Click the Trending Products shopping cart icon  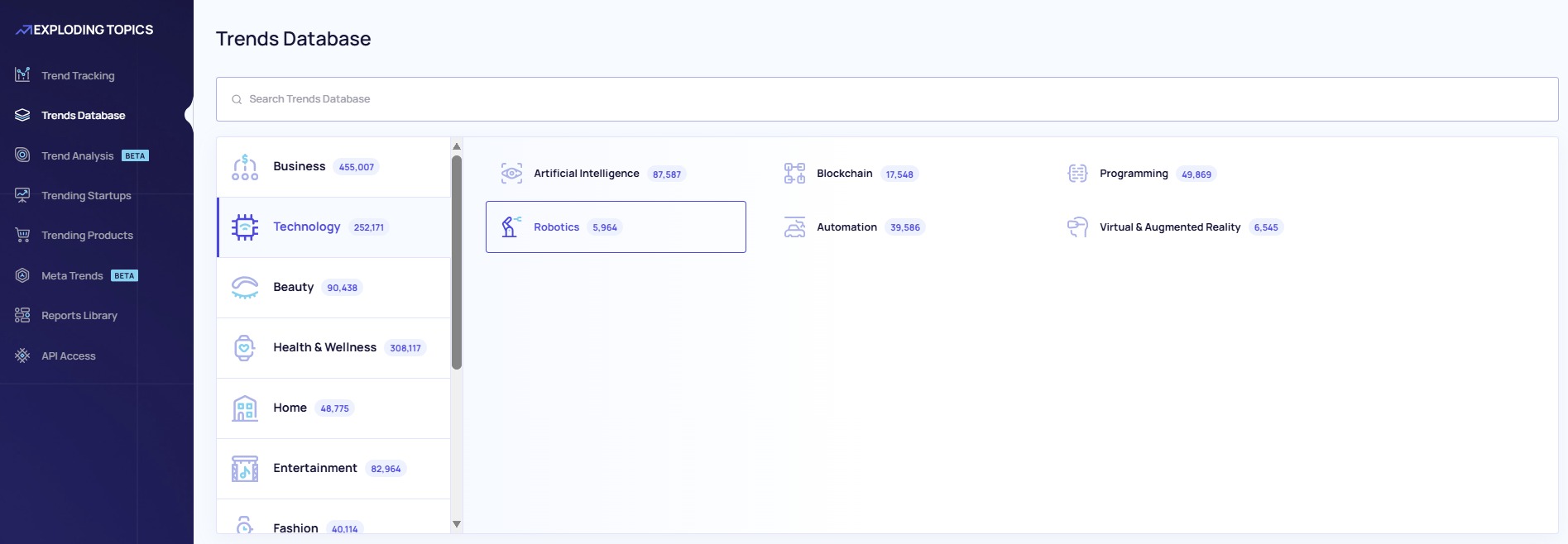22,235
